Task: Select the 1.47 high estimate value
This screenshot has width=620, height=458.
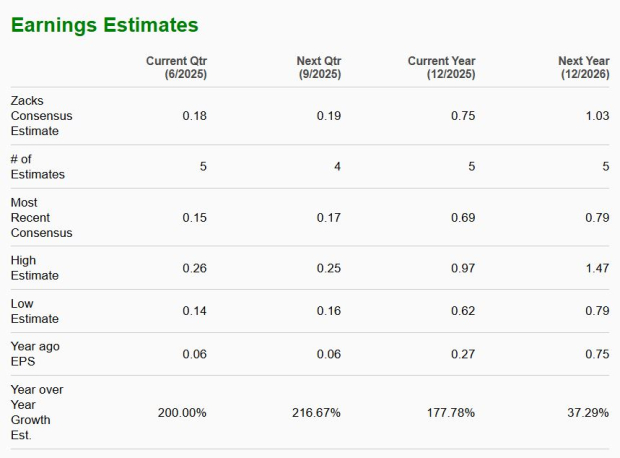Action: coord(596,268)
